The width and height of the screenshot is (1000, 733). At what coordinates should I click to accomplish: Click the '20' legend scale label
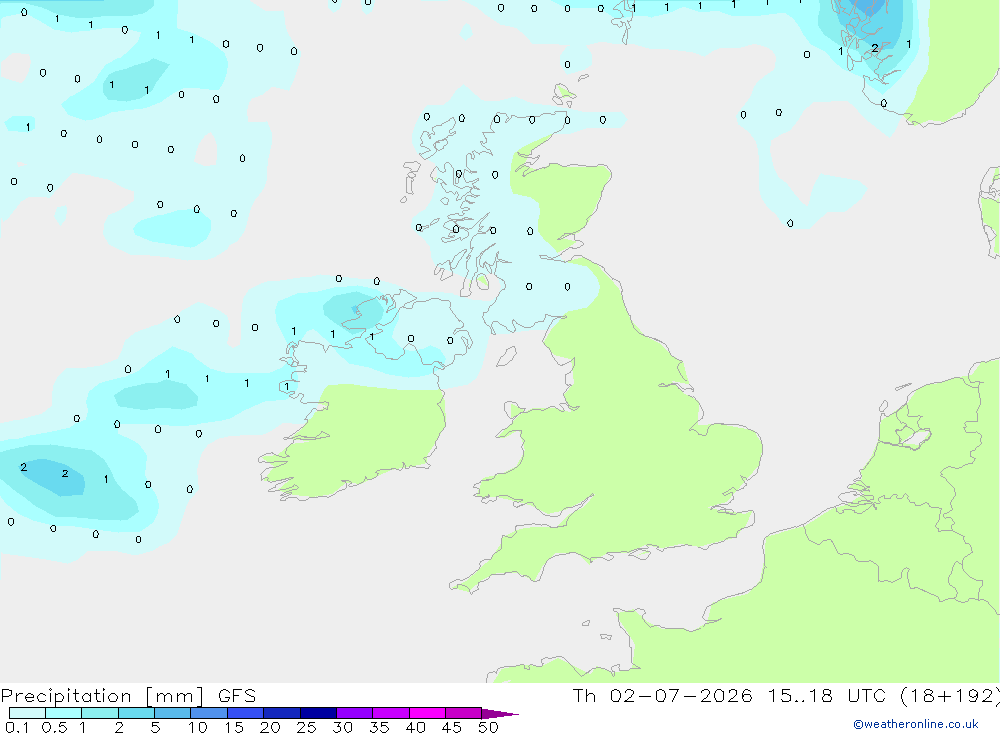(x=270, y=727)
